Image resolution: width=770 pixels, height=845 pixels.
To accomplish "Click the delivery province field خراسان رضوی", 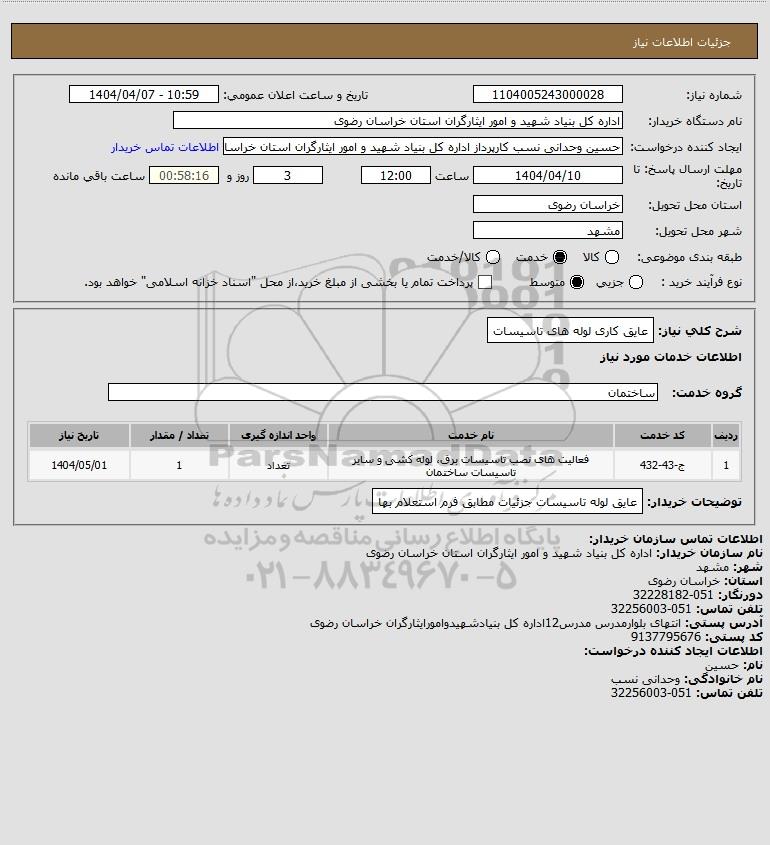I will pos(547,205).
